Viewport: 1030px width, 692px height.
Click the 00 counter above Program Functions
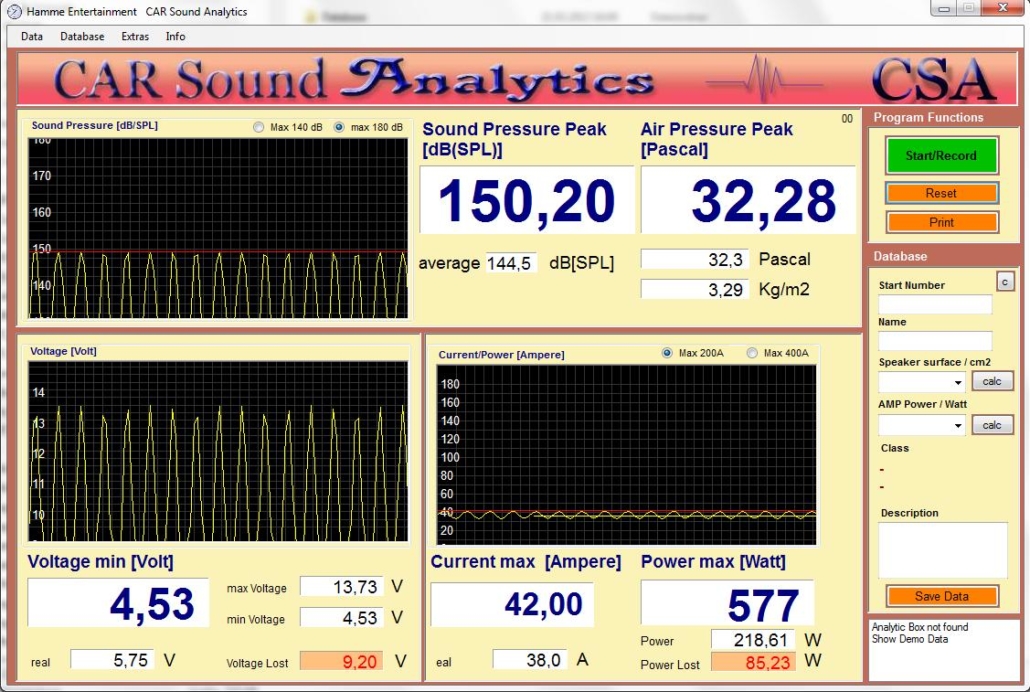(x=847, y=119)
